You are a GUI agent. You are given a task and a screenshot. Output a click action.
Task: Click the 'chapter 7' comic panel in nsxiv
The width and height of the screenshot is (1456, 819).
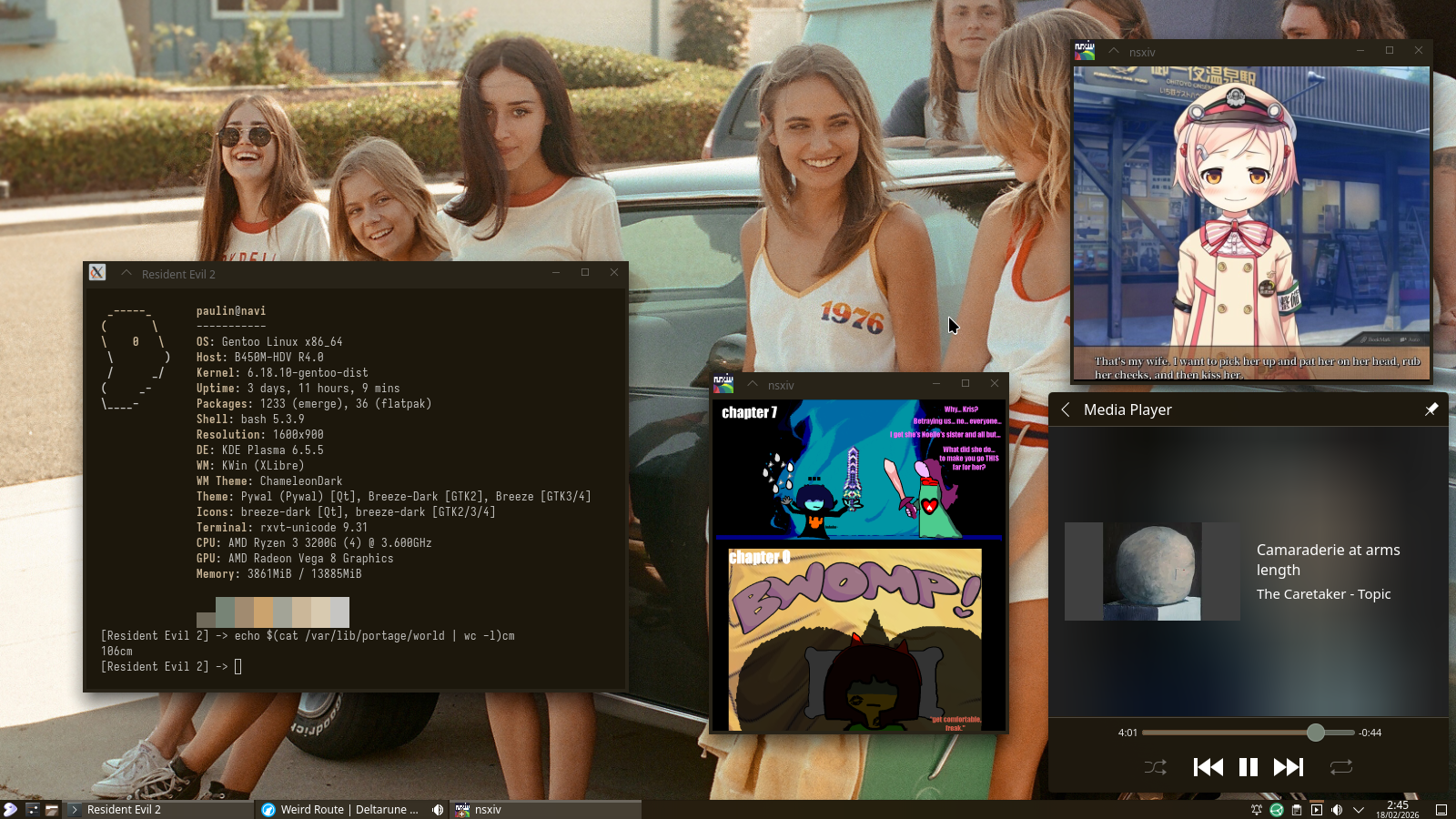pyautogui.click(x=858, y=470)
